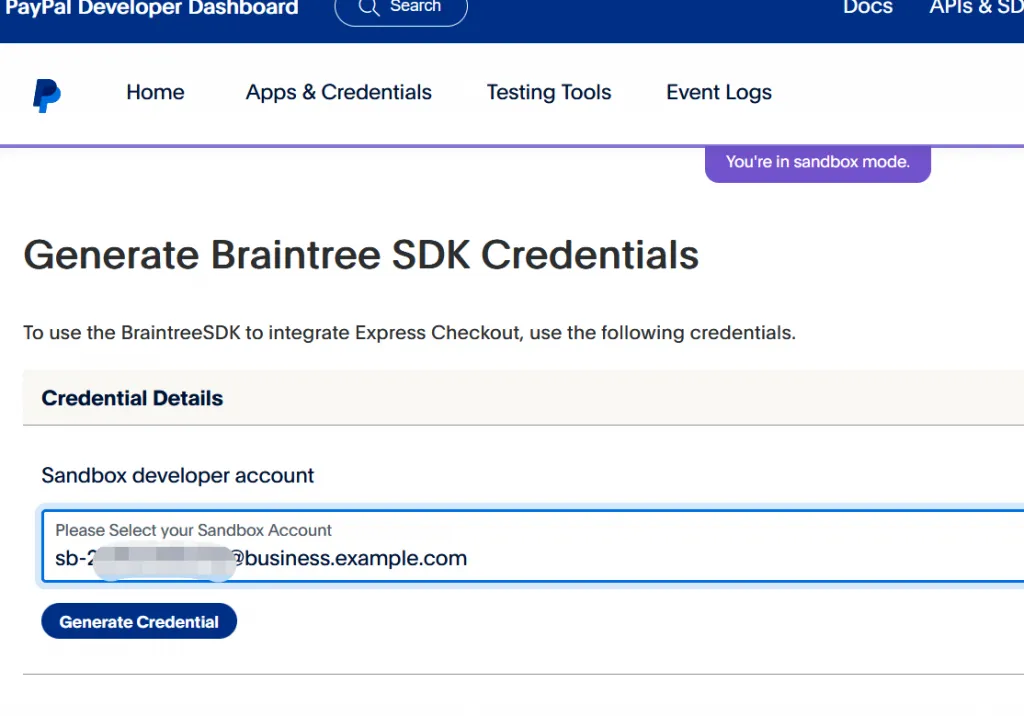Click the PayPal logo icon
Screen dimensions: 1024x716
coord(46,95)
